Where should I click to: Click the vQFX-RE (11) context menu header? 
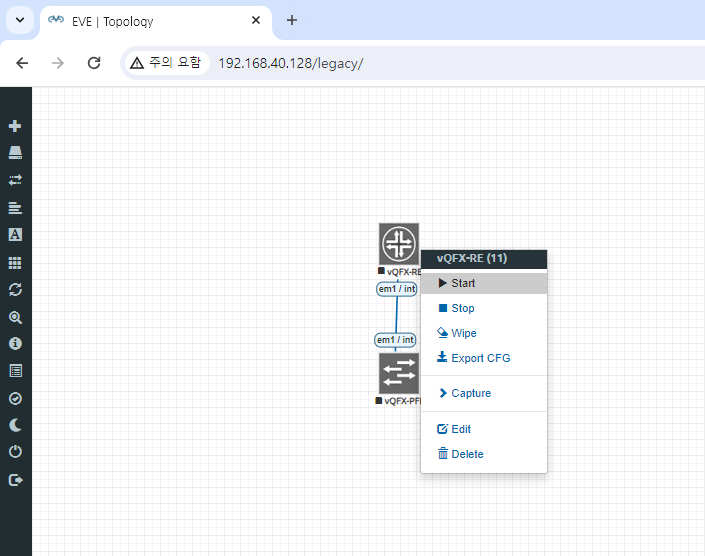(484, 259)
